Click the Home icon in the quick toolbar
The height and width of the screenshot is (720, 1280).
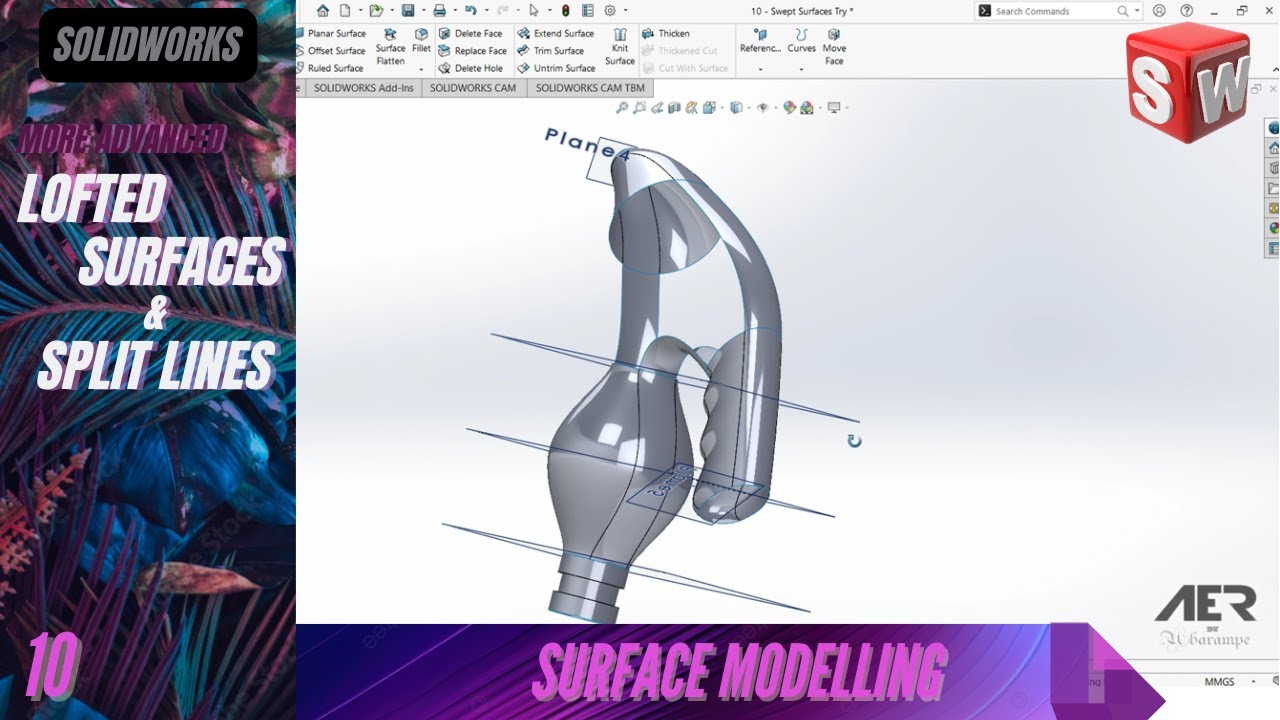coord(323,11)
